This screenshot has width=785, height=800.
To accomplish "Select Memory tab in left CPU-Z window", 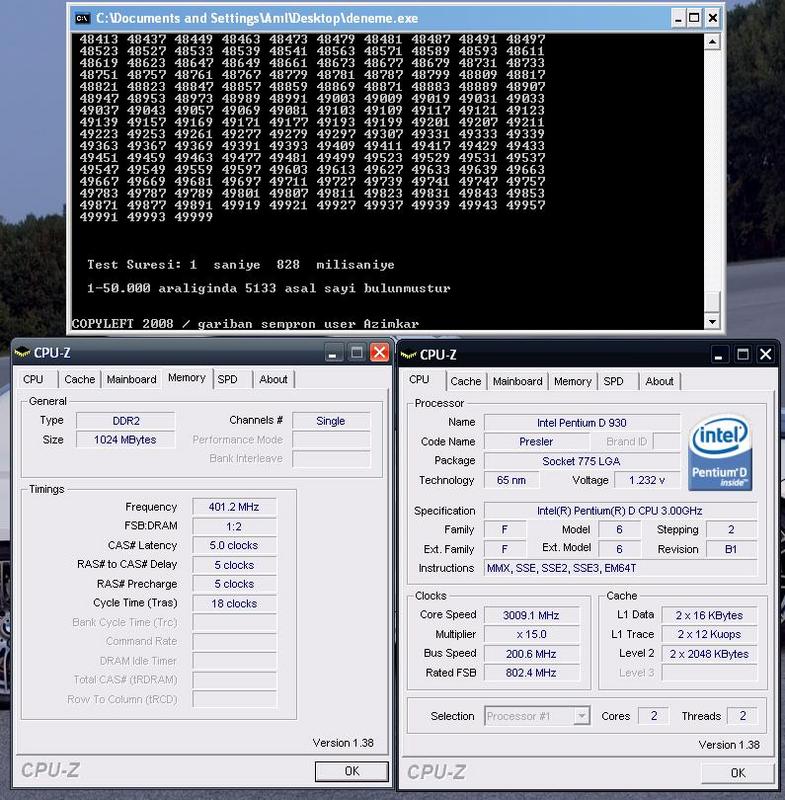I will pos(187,378).
